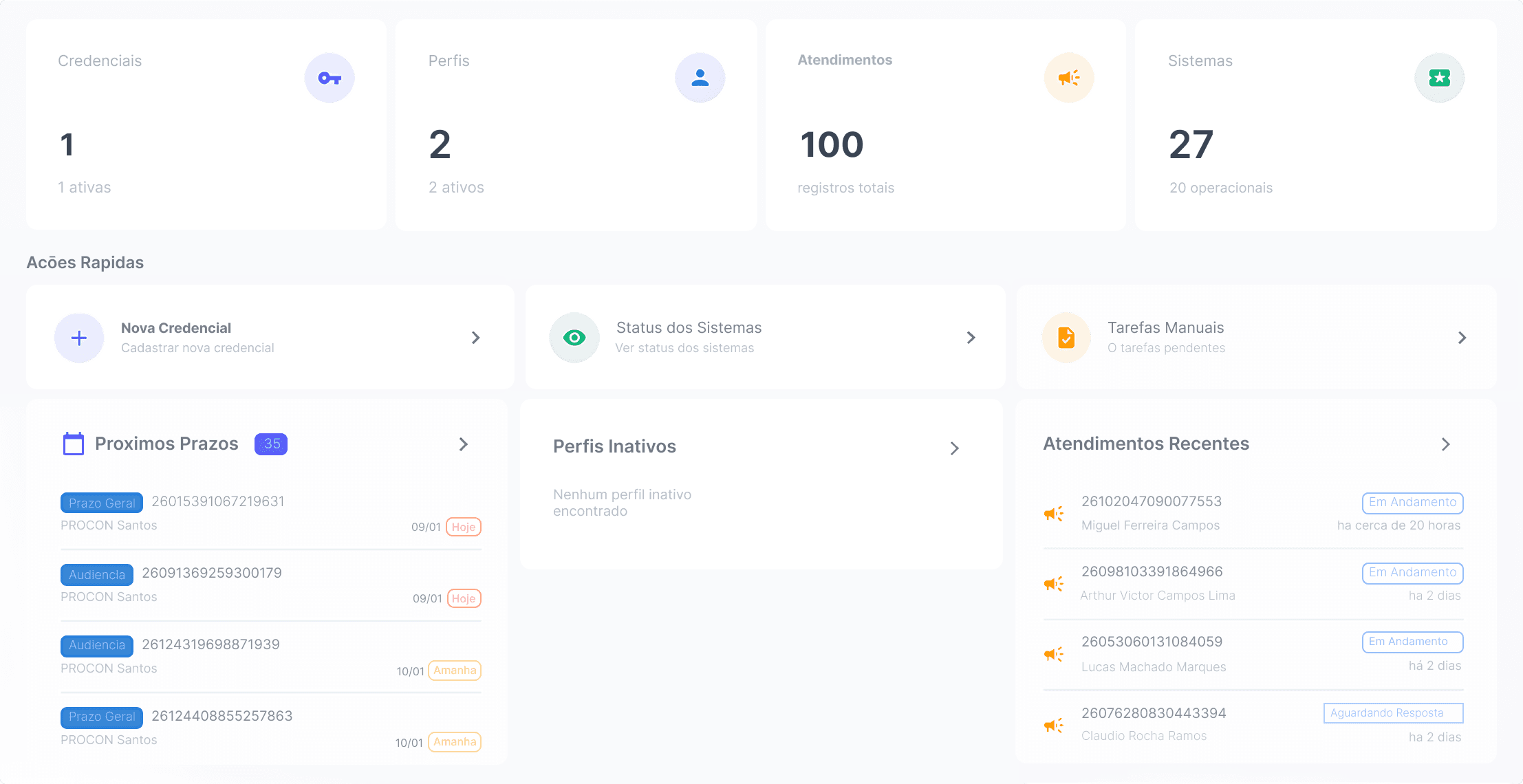The width and height of the screenshot is (1523, 784).
Task: Click the eye icon for Status dos Sistemas
Action: [574, 338]
